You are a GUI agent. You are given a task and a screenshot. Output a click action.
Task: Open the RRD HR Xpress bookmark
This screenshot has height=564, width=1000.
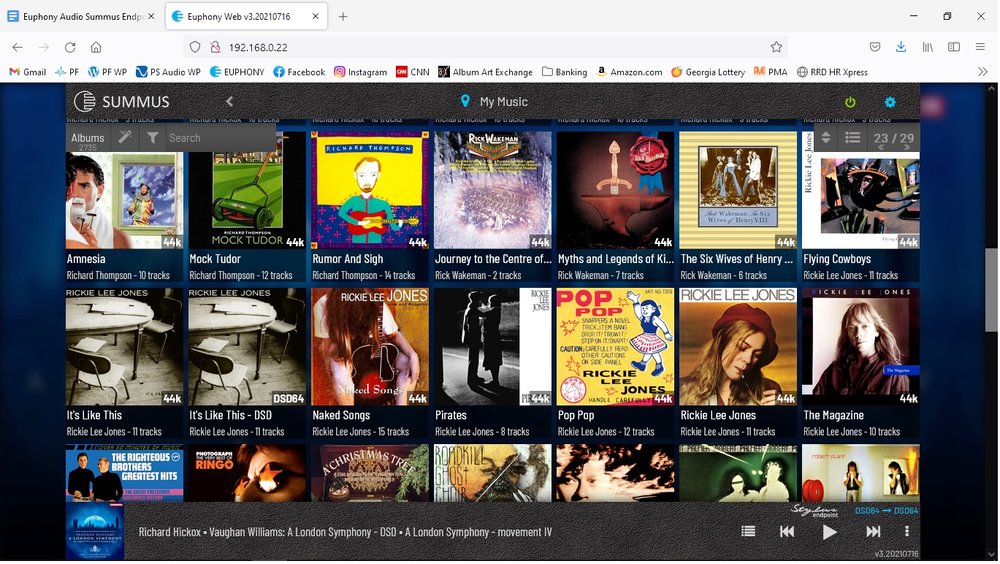[x=832, y=72]
